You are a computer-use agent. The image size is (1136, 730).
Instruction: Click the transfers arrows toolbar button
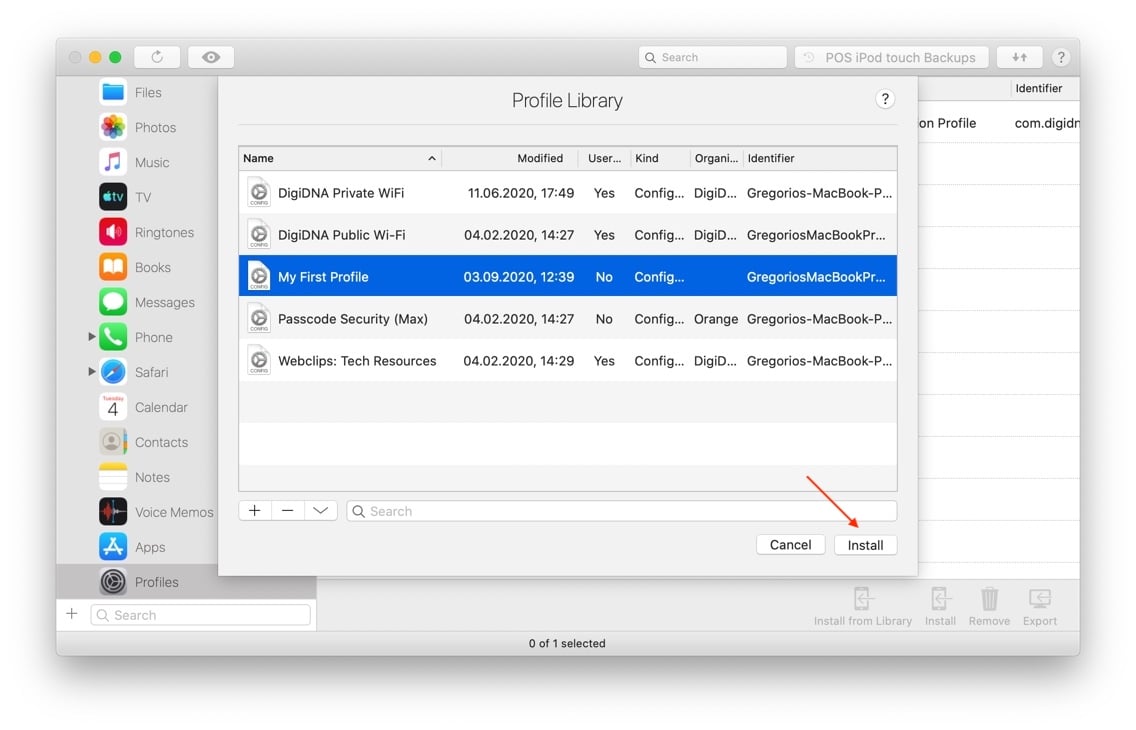1019,57
